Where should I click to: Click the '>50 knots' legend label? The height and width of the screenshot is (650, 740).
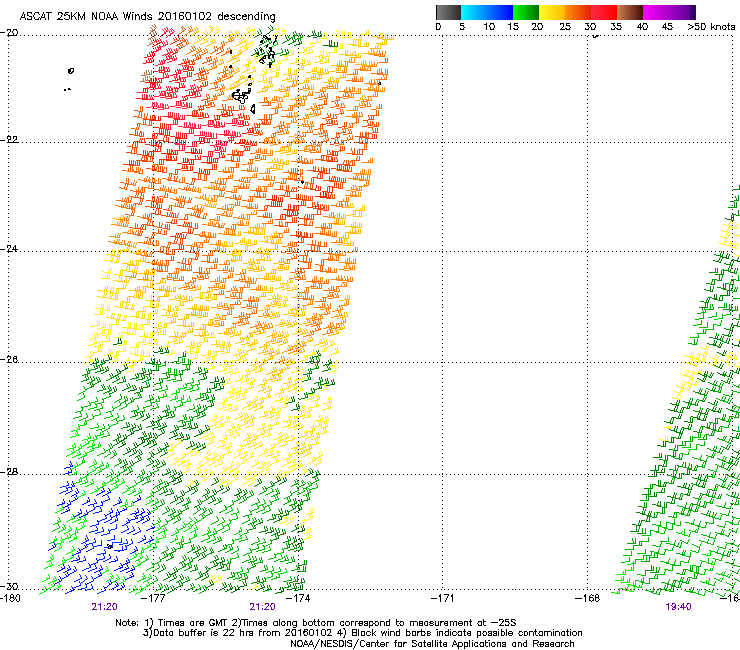pos(711,27)
